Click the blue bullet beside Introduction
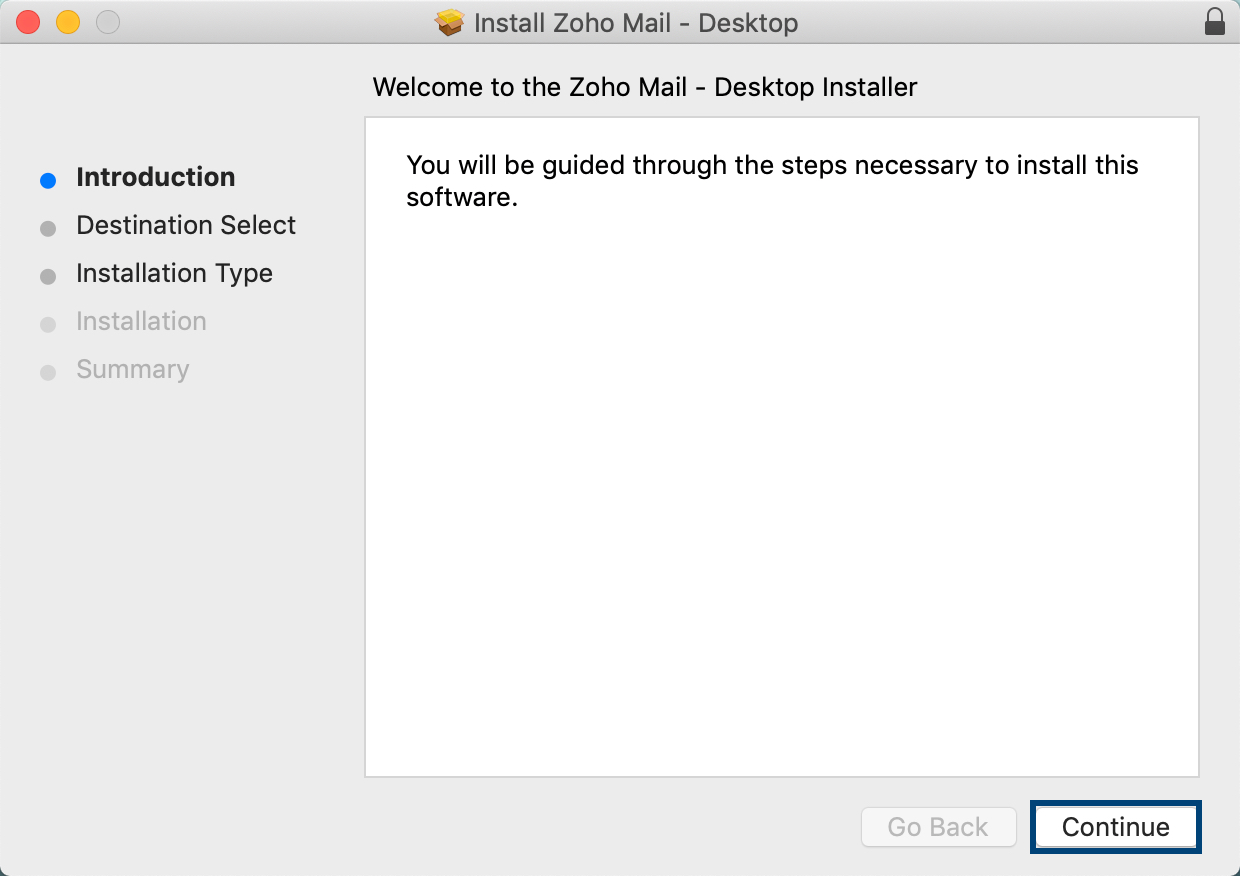The image size is (1240, 876). [x=48, y=181]
